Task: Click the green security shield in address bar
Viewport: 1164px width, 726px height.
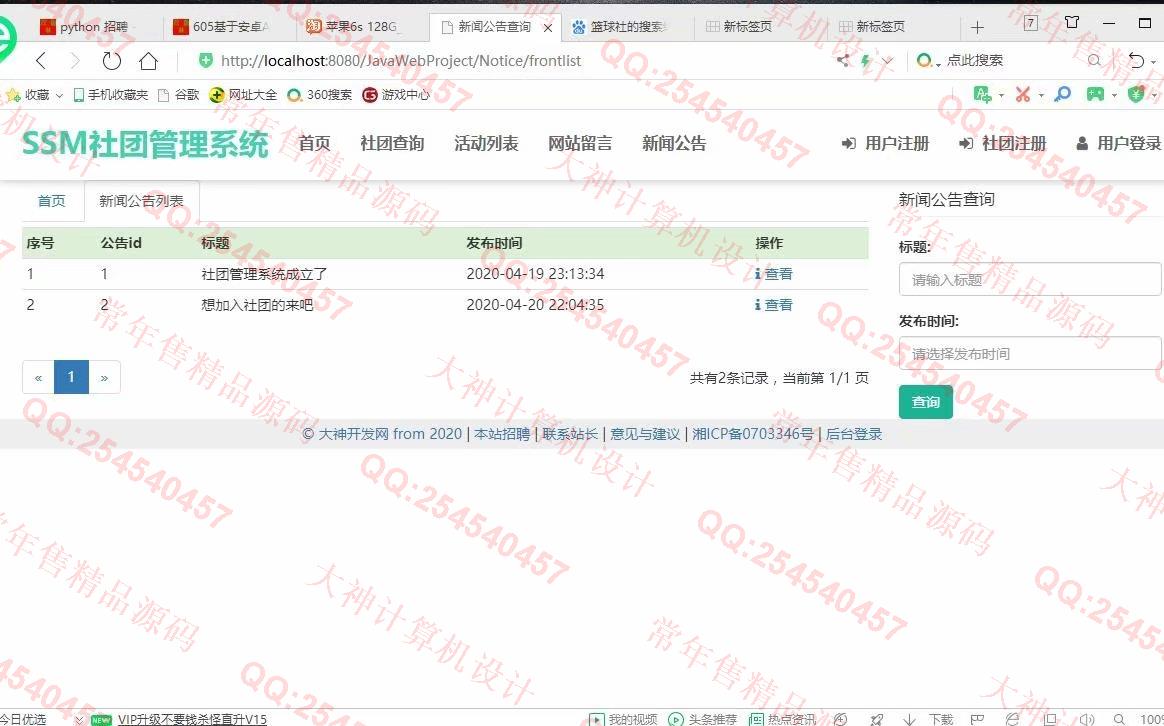Action: 206,61
